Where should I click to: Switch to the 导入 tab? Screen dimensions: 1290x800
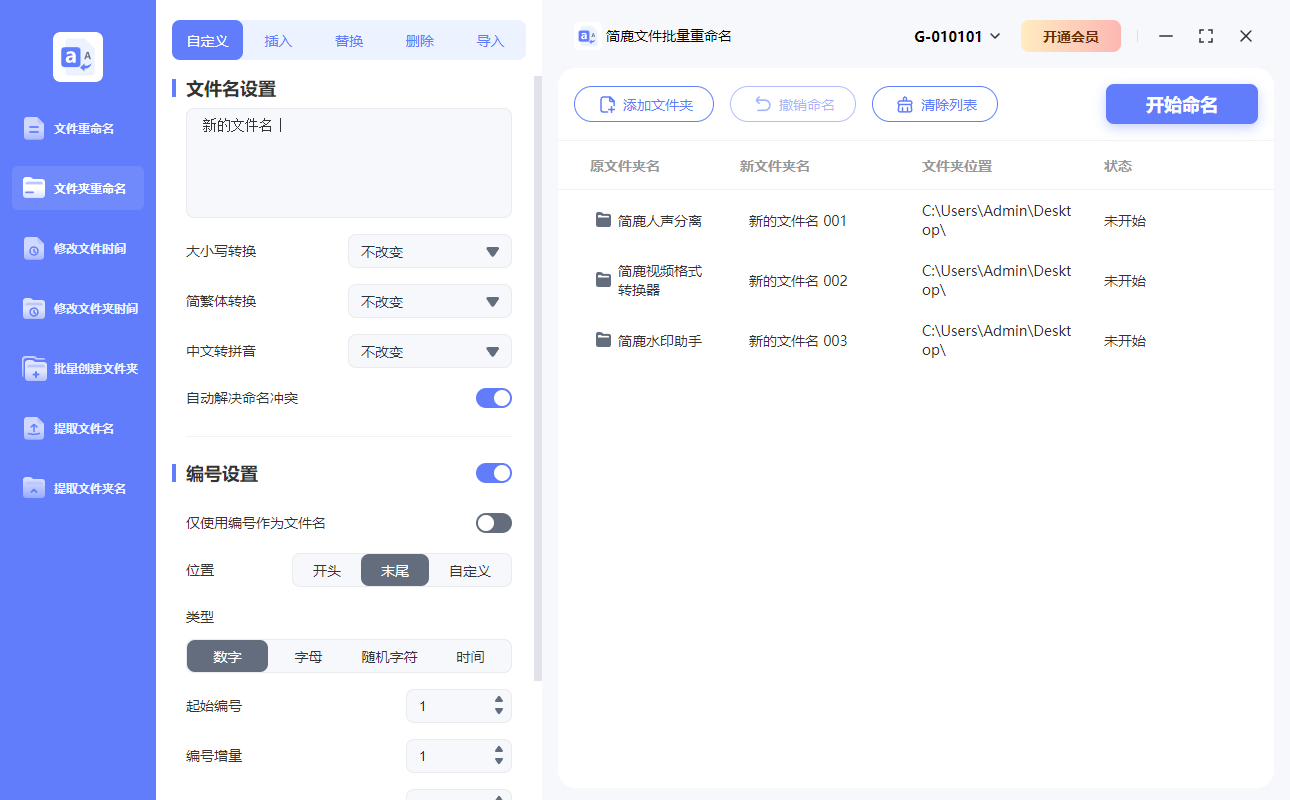490,41
